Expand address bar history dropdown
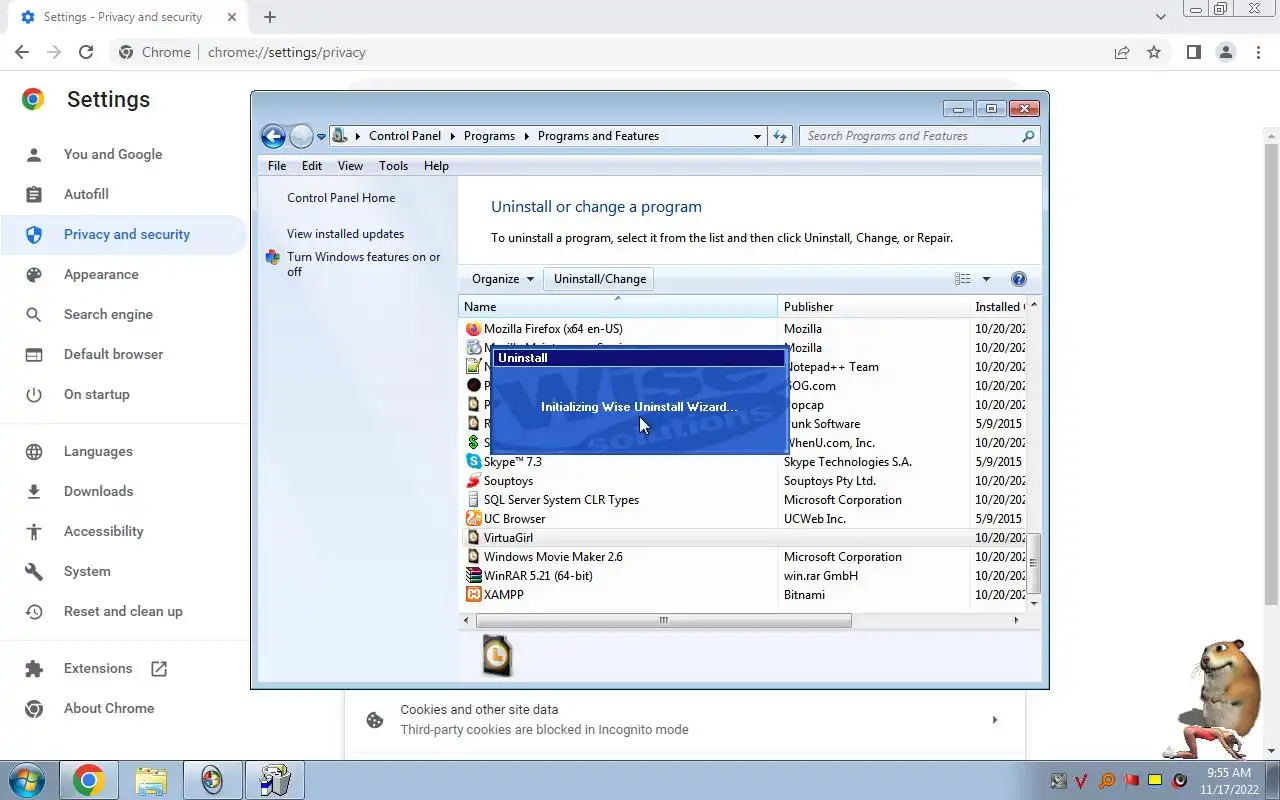Screen dimensions: 1280x800 pos(757,136)
